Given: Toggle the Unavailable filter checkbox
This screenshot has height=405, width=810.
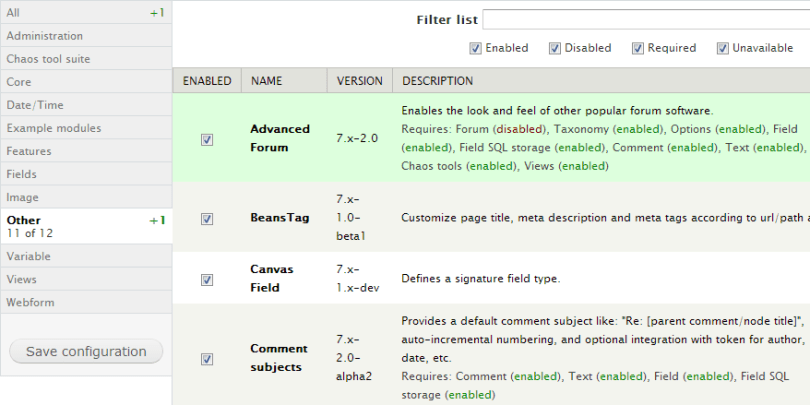Looking at the screenshot, I should point(722,48).
